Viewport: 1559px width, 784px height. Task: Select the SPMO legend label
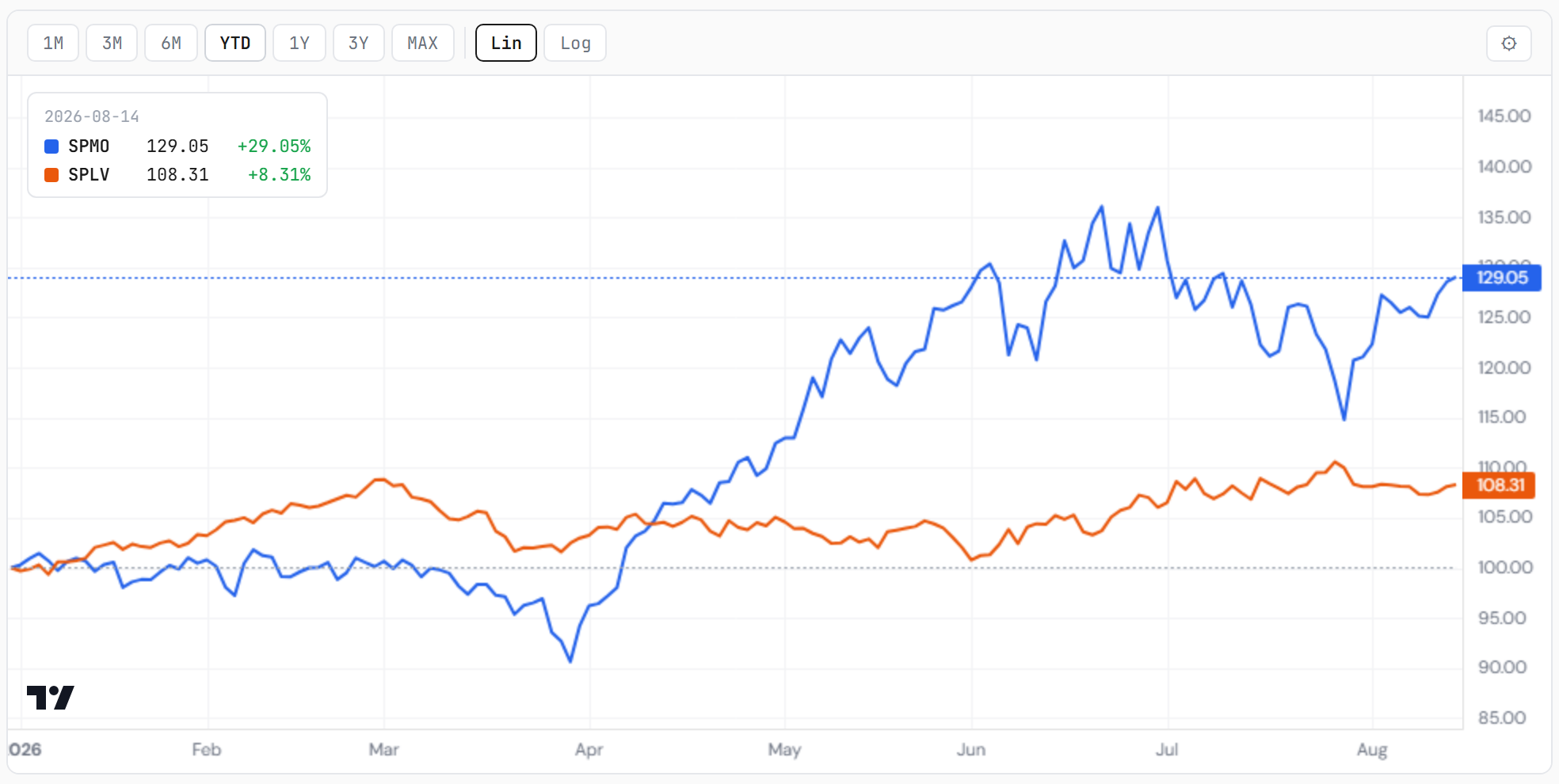(89, 147)
